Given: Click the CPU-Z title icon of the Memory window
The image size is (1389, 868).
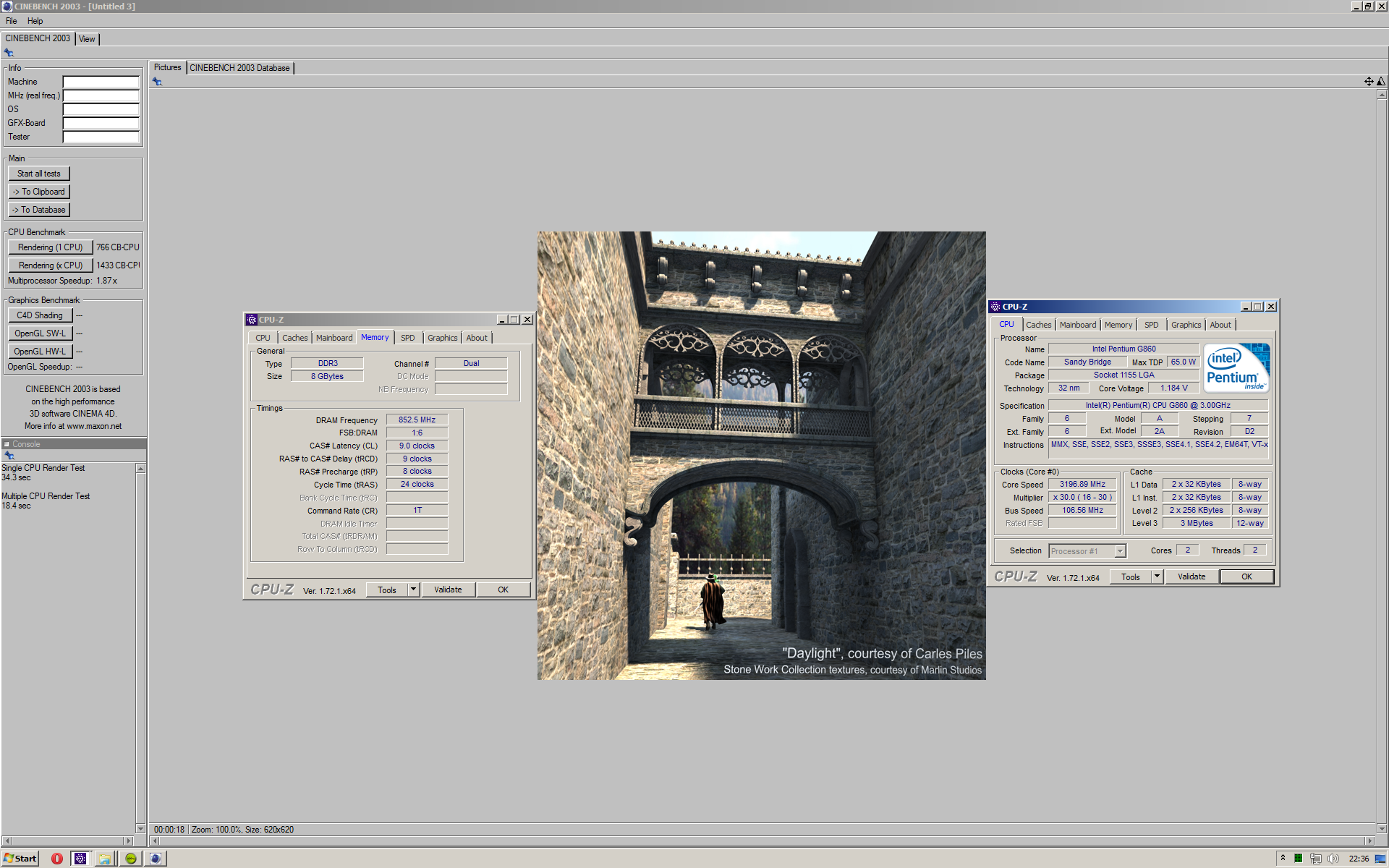Looking at the screenshot, I should pos(252,320).
